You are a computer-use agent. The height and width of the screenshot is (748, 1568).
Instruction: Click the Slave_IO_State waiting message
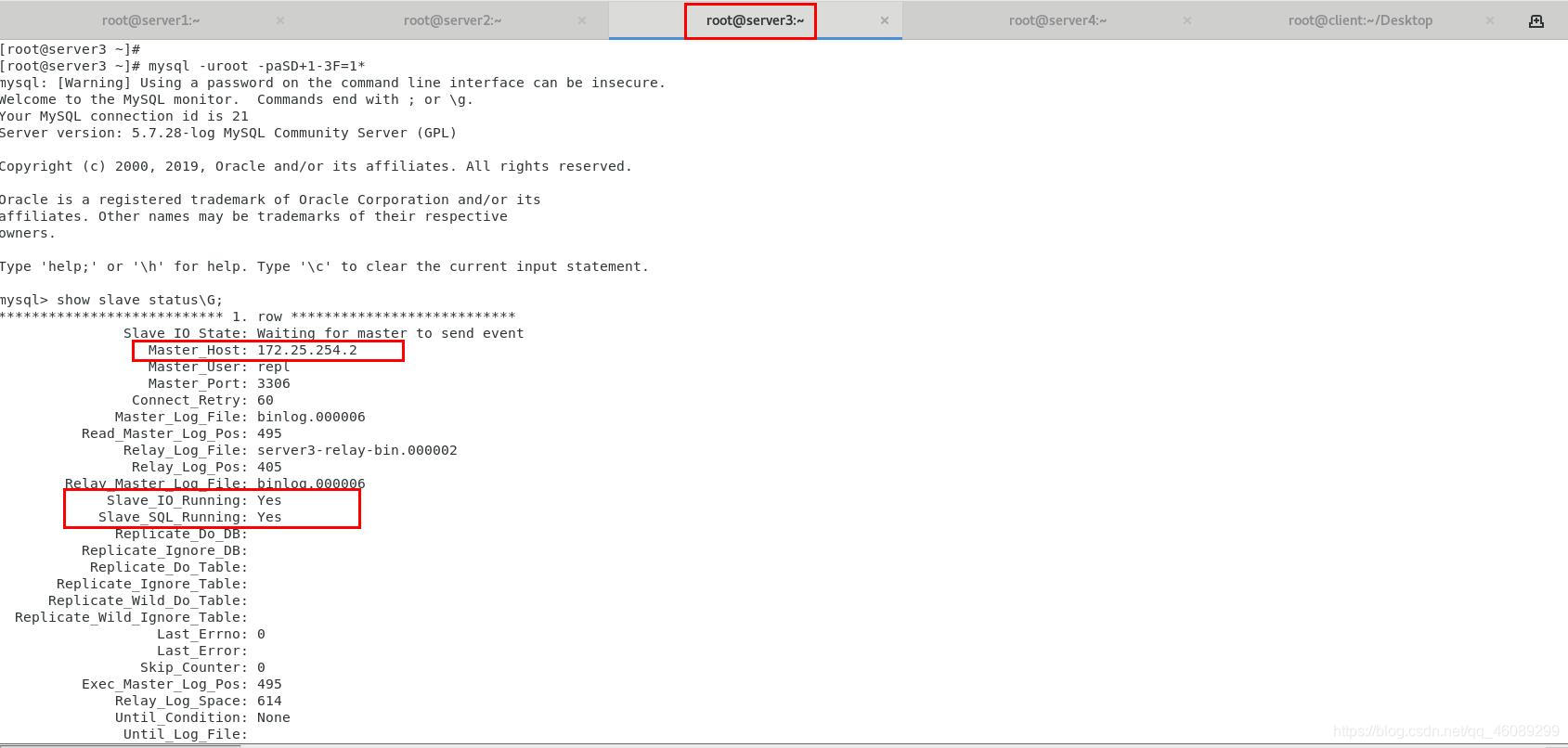(x=391, y=333)
